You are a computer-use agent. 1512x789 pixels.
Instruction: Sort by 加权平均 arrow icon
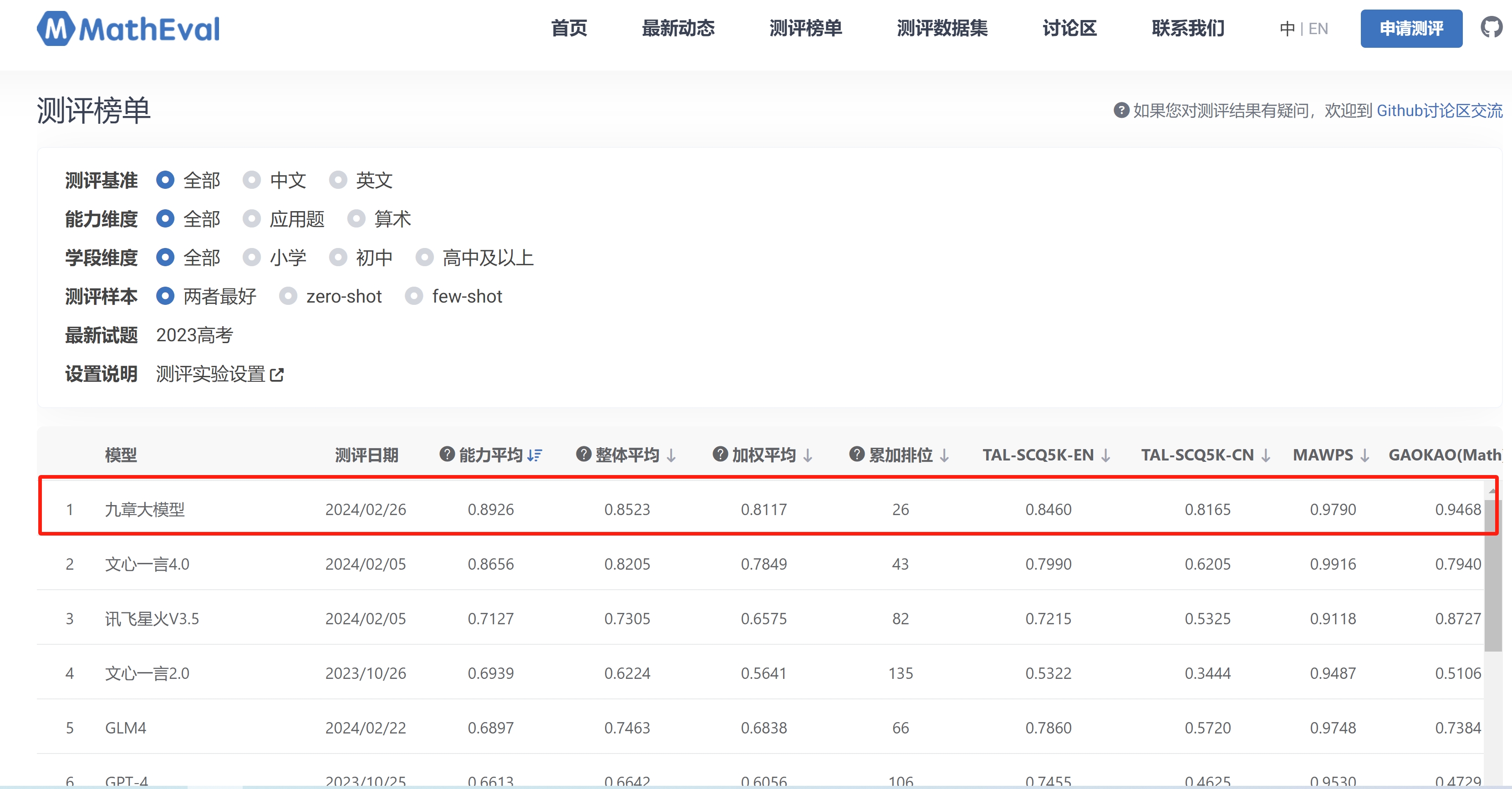[x=808, y=455]
